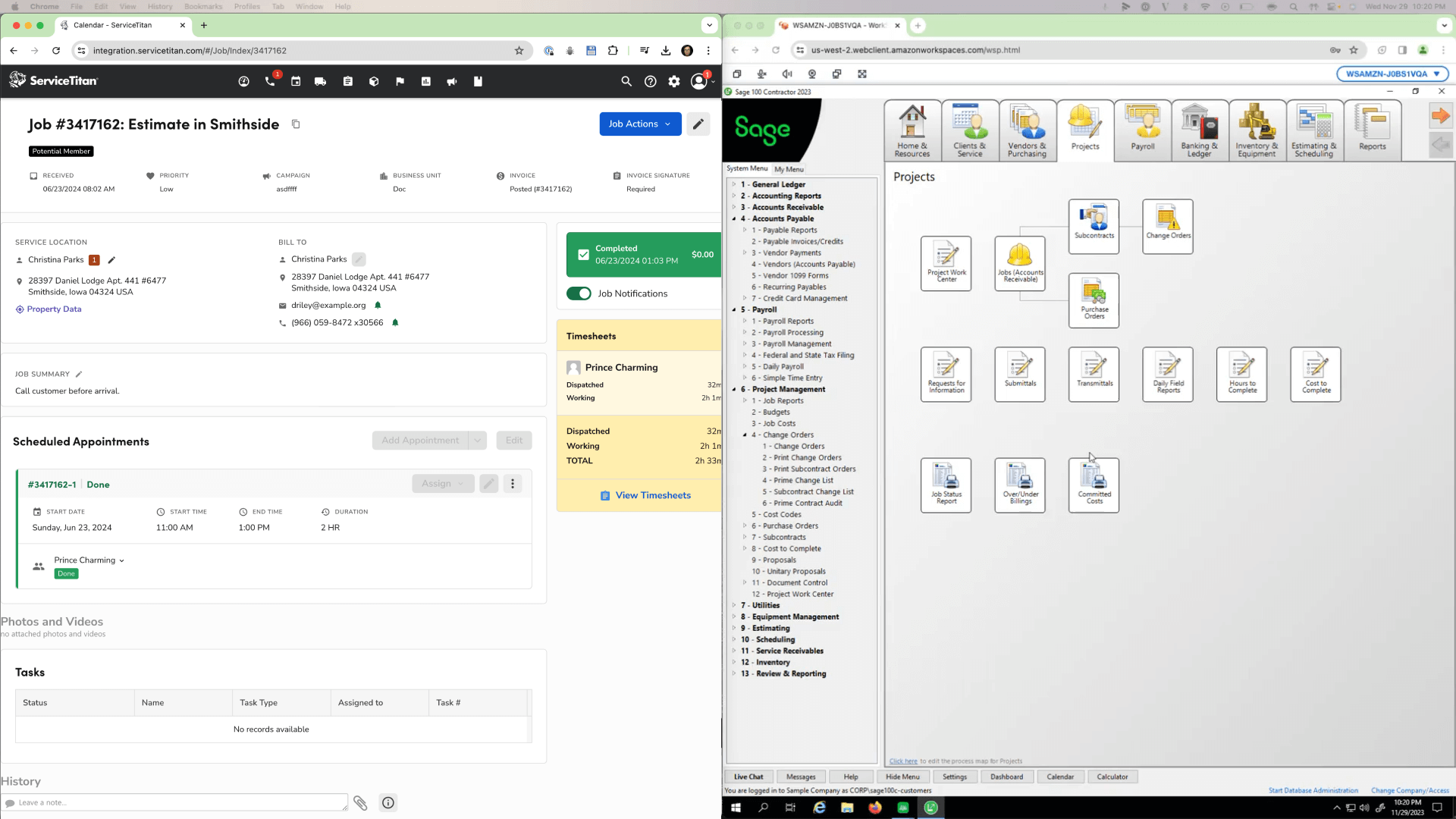Viewport: 1456px width, 819px height.
Task: Toggle Job Notifications switch on ServiceTitan
Action: pyautogui.click(x=580, y=293)
